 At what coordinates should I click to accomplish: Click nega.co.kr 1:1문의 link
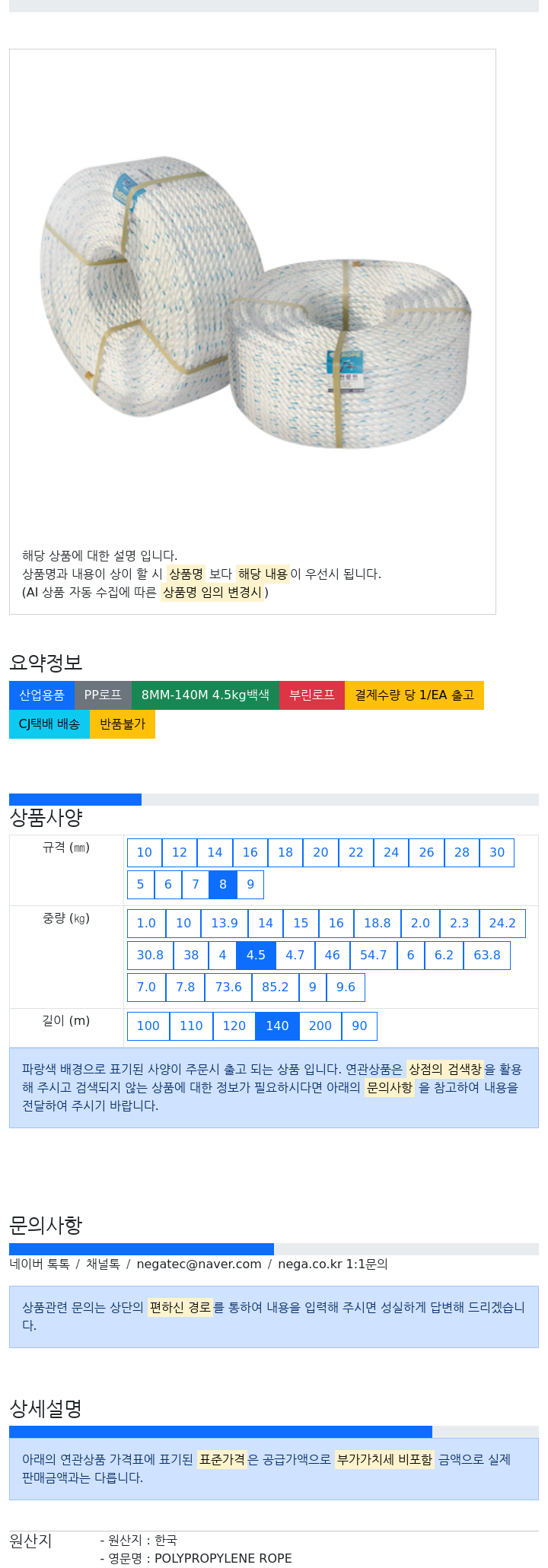pyautogui.click(x=333, y=1264)
